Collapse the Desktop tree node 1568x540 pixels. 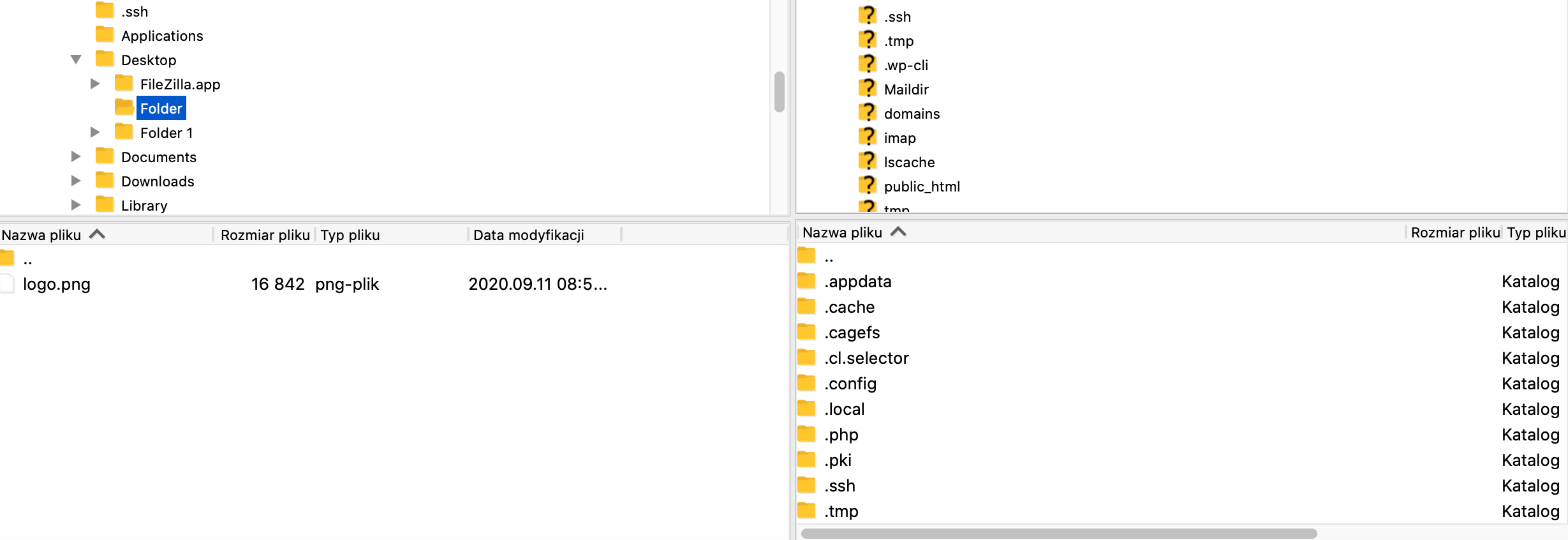[x=76, y=60]
